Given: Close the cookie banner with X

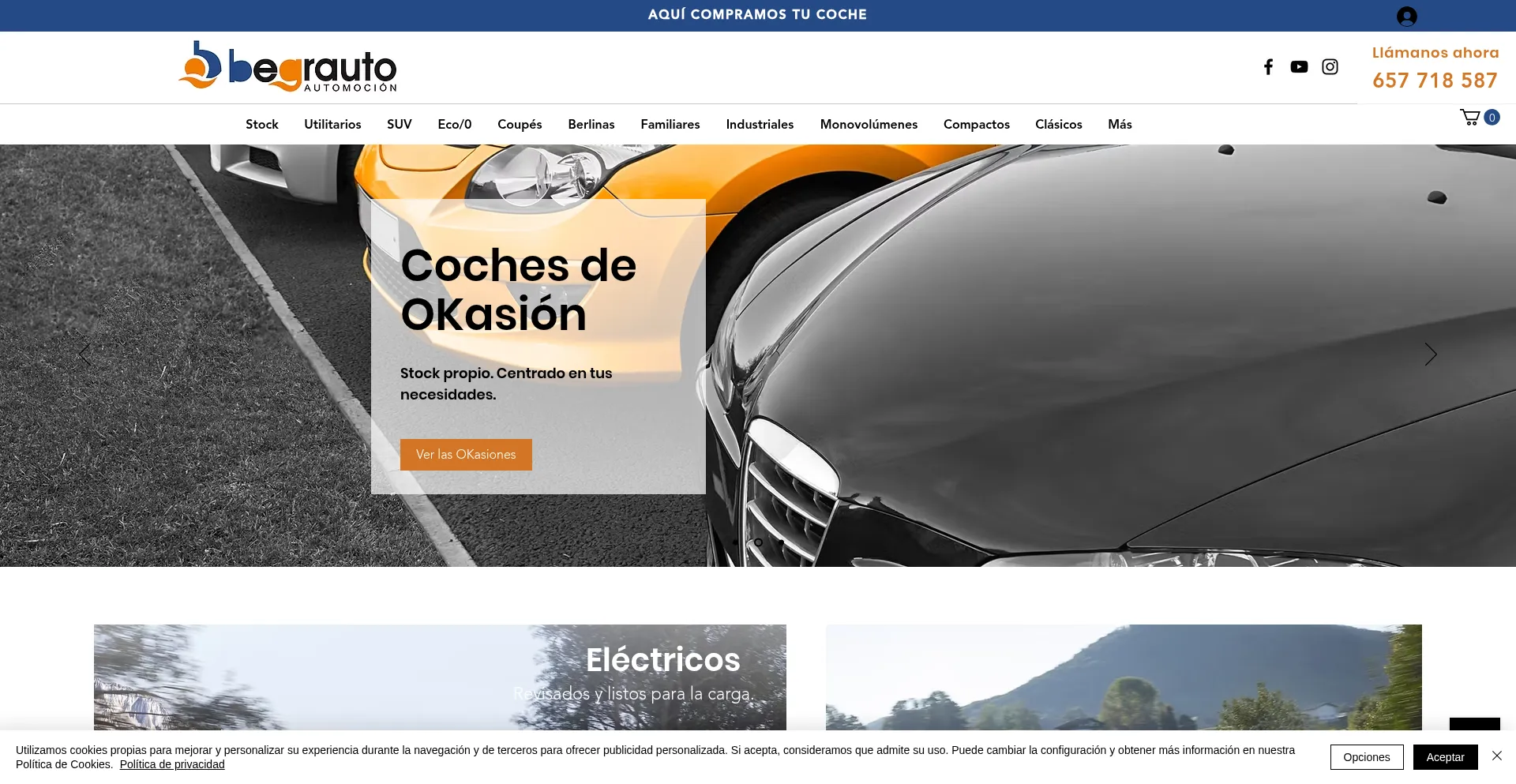Looking at the screenshot, I should coord(1496,756).
